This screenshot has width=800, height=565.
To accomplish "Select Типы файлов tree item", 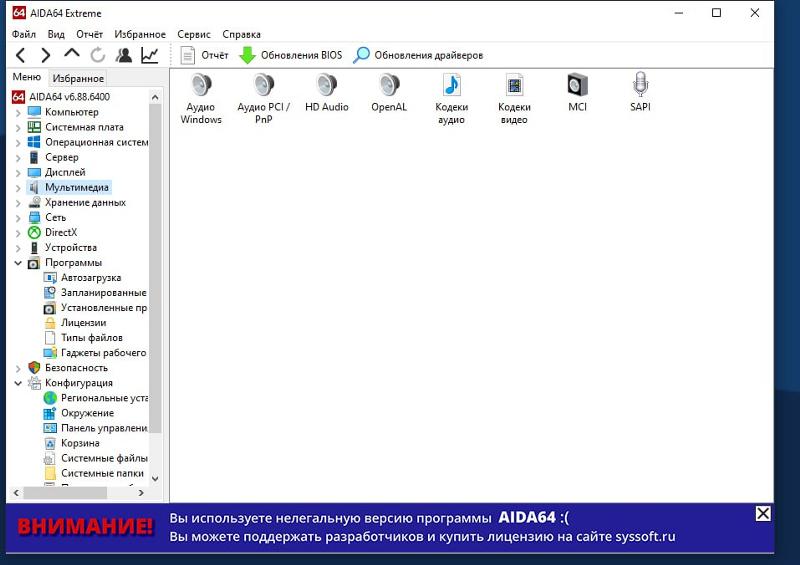I will click(83, 337).
